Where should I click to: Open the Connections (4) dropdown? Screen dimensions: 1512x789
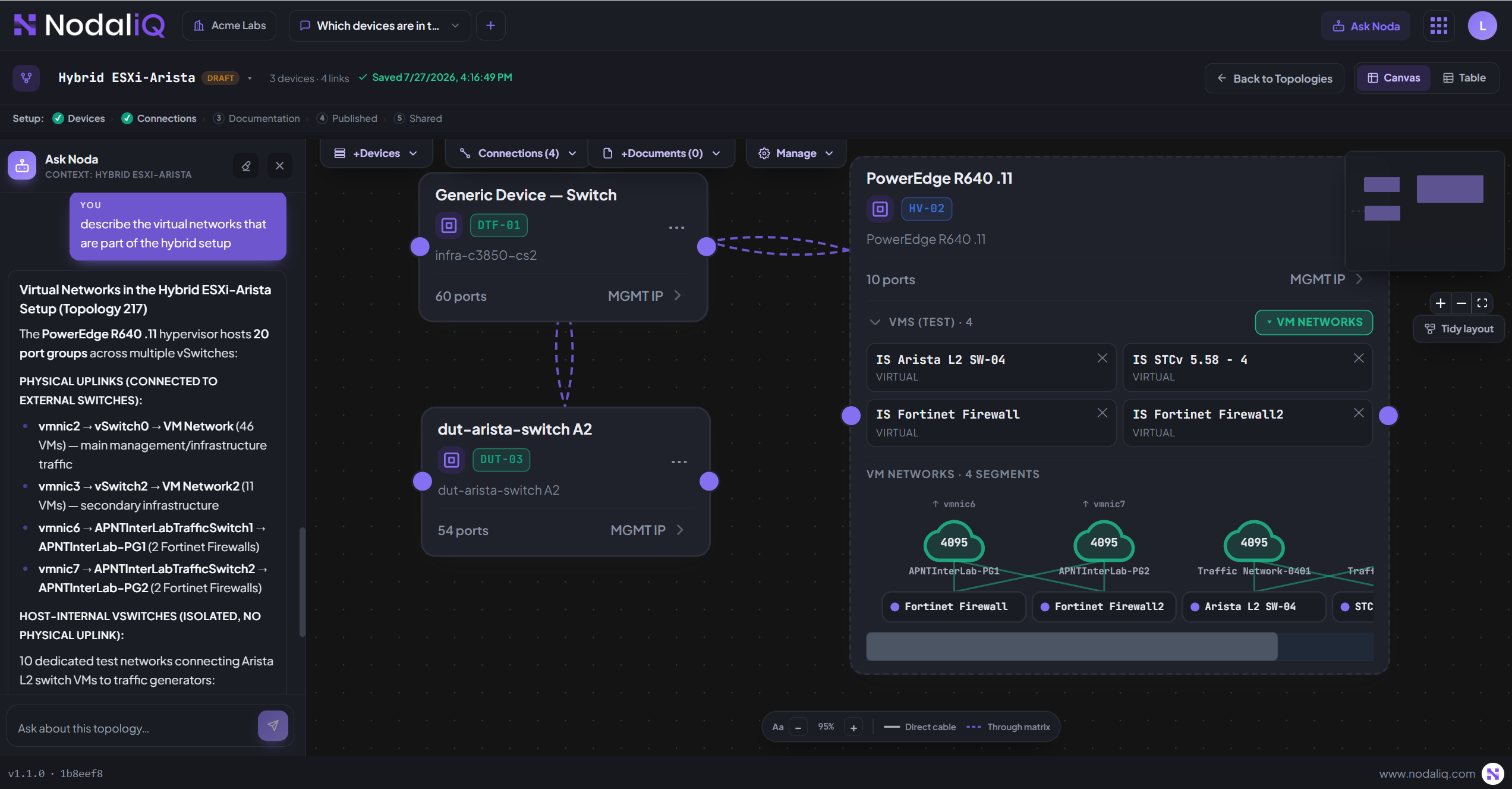coord(518,153)
